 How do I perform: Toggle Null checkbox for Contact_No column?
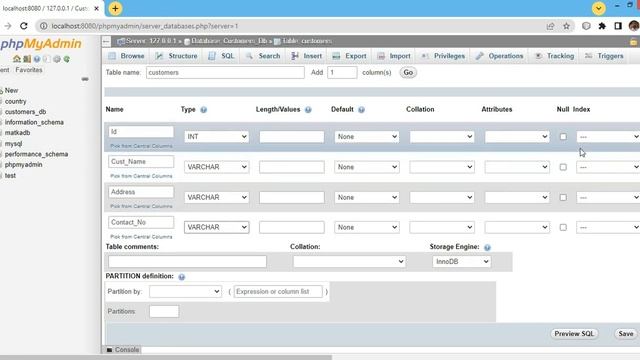click(x=563, y=227)
